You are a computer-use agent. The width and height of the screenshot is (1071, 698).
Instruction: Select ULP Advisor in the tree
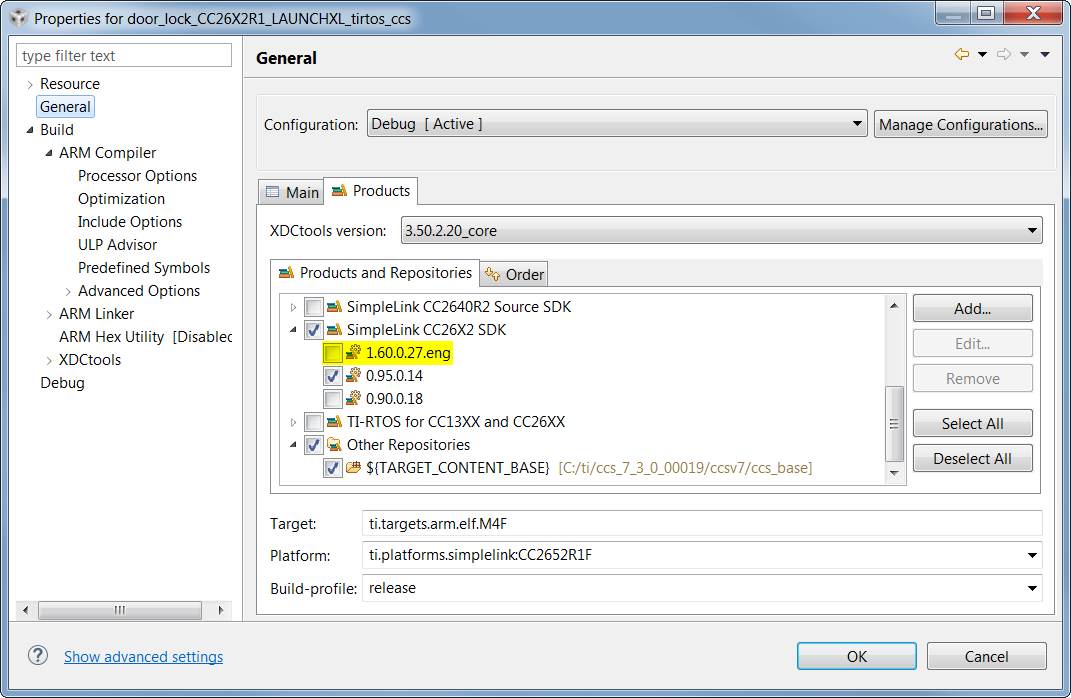(x=117, y=245)
